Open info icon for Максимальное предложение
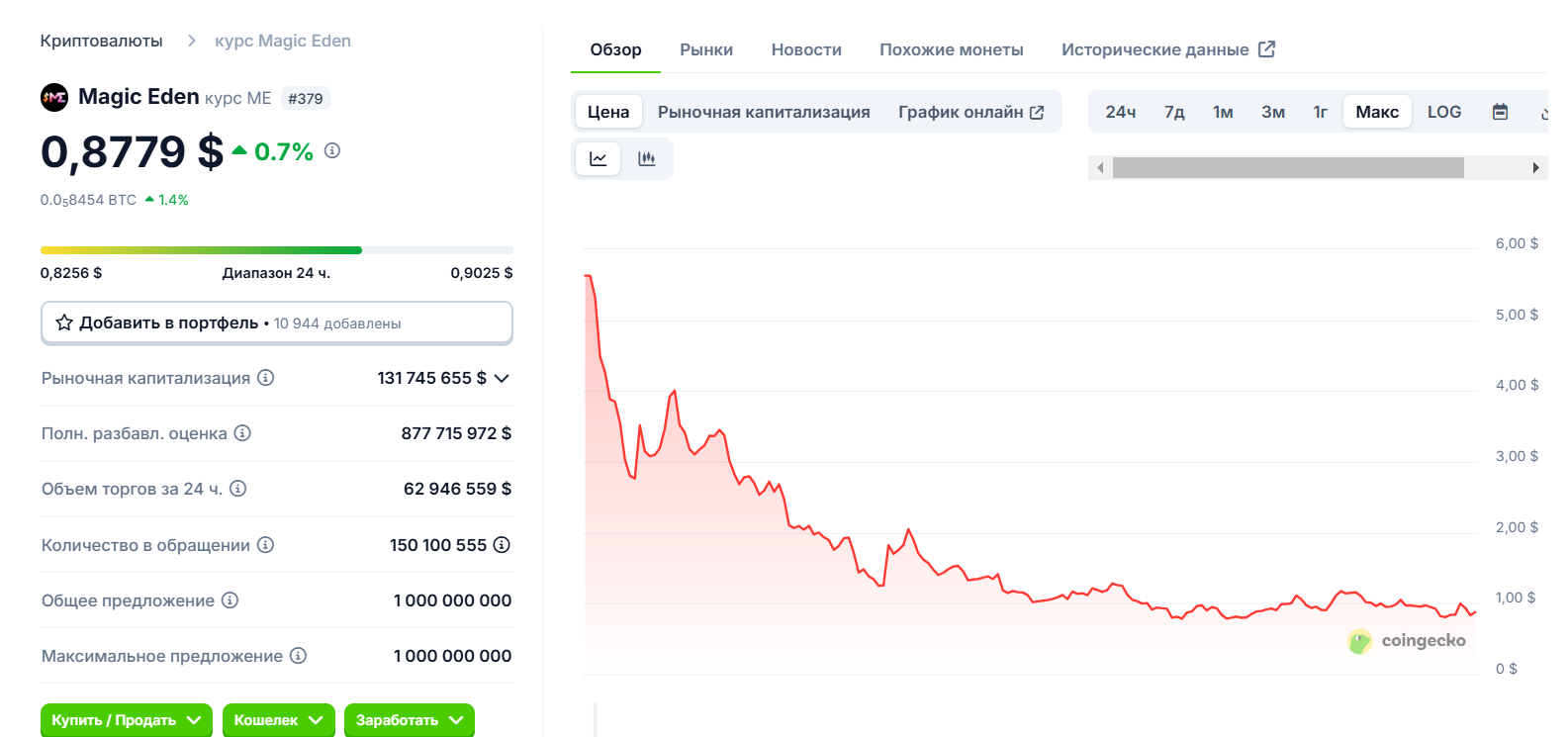The width and height of the screenshot is (1568, 737). pos(298,656)
